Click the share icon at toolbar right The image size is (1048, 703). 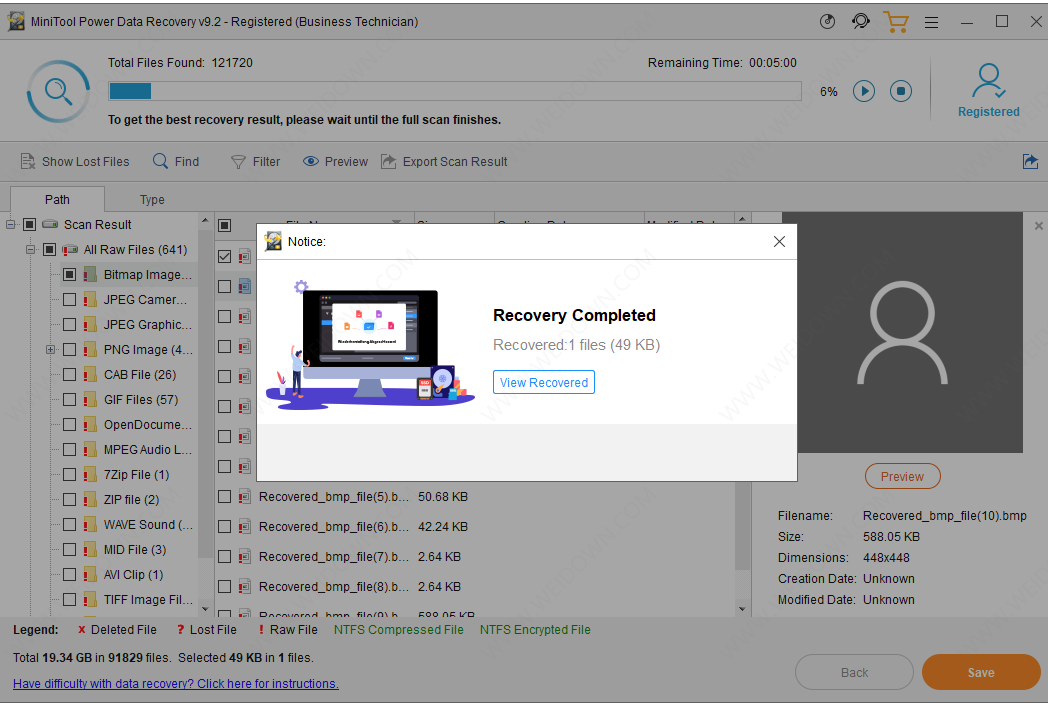[x=1030, y=161]
